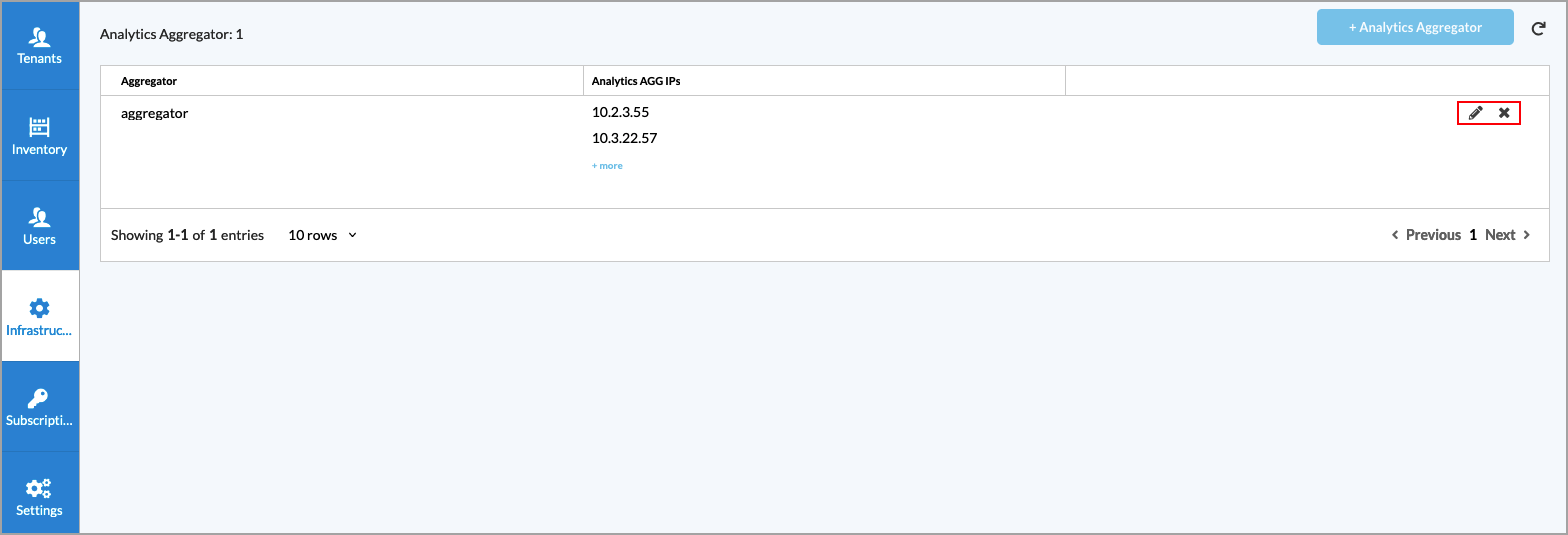This screenshot has height=535, width=1568.
Task: Go to the Next page
Action: point(1508,235)
